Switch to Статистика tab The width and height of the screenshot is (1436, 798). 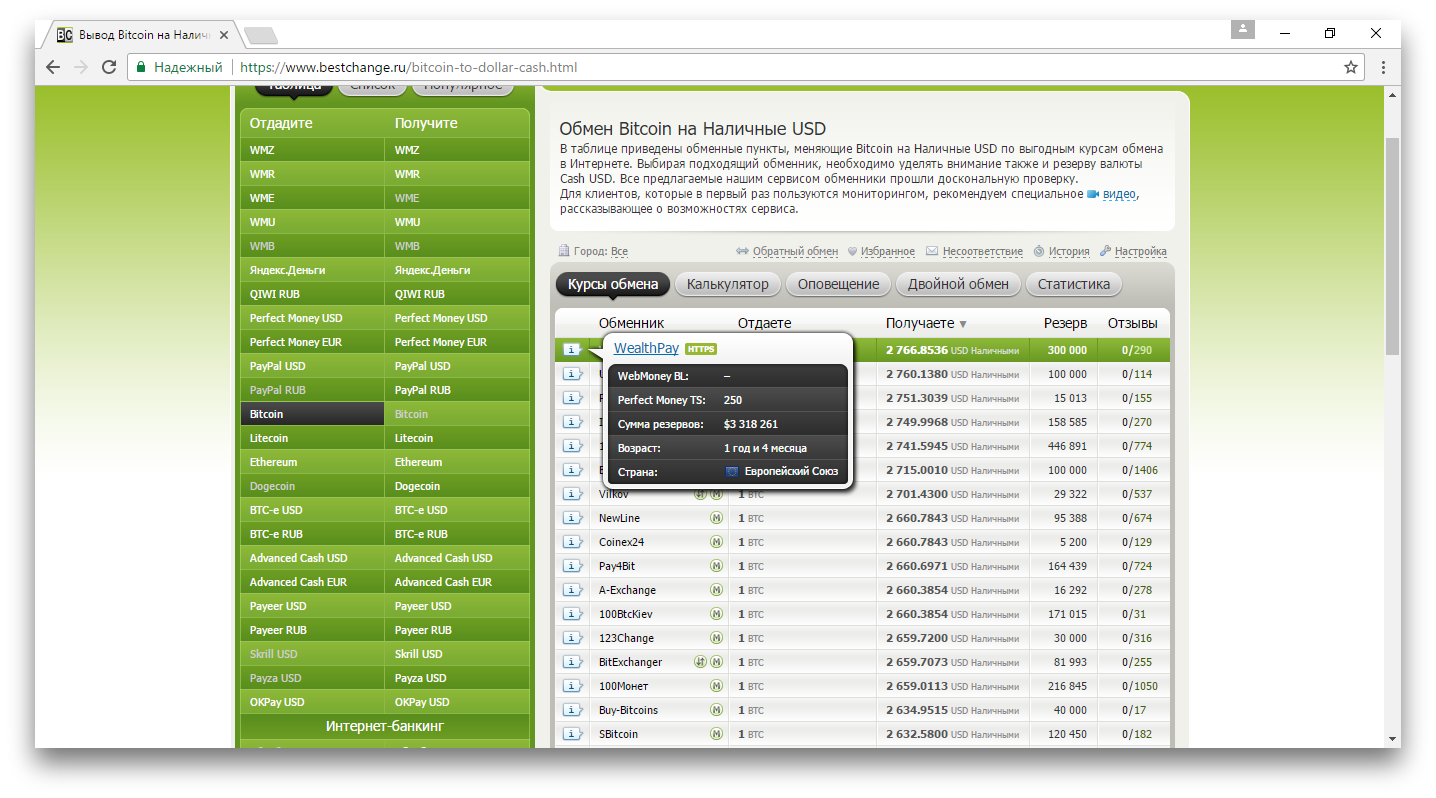[x=1074, y=284]
